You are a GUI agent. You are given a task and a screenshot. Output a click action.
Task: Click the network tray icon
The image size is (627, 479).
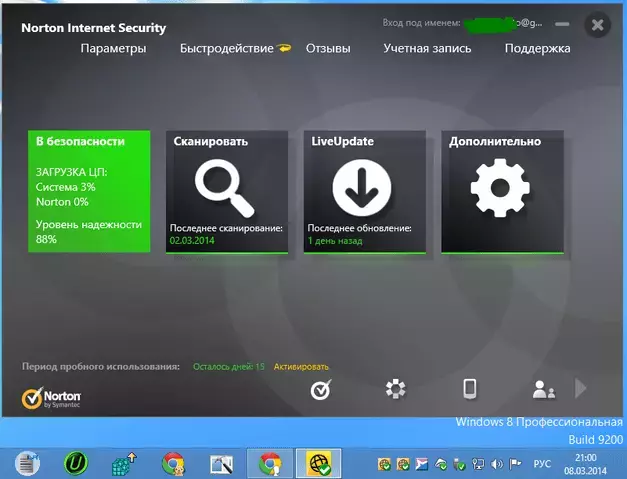[478, 464]
